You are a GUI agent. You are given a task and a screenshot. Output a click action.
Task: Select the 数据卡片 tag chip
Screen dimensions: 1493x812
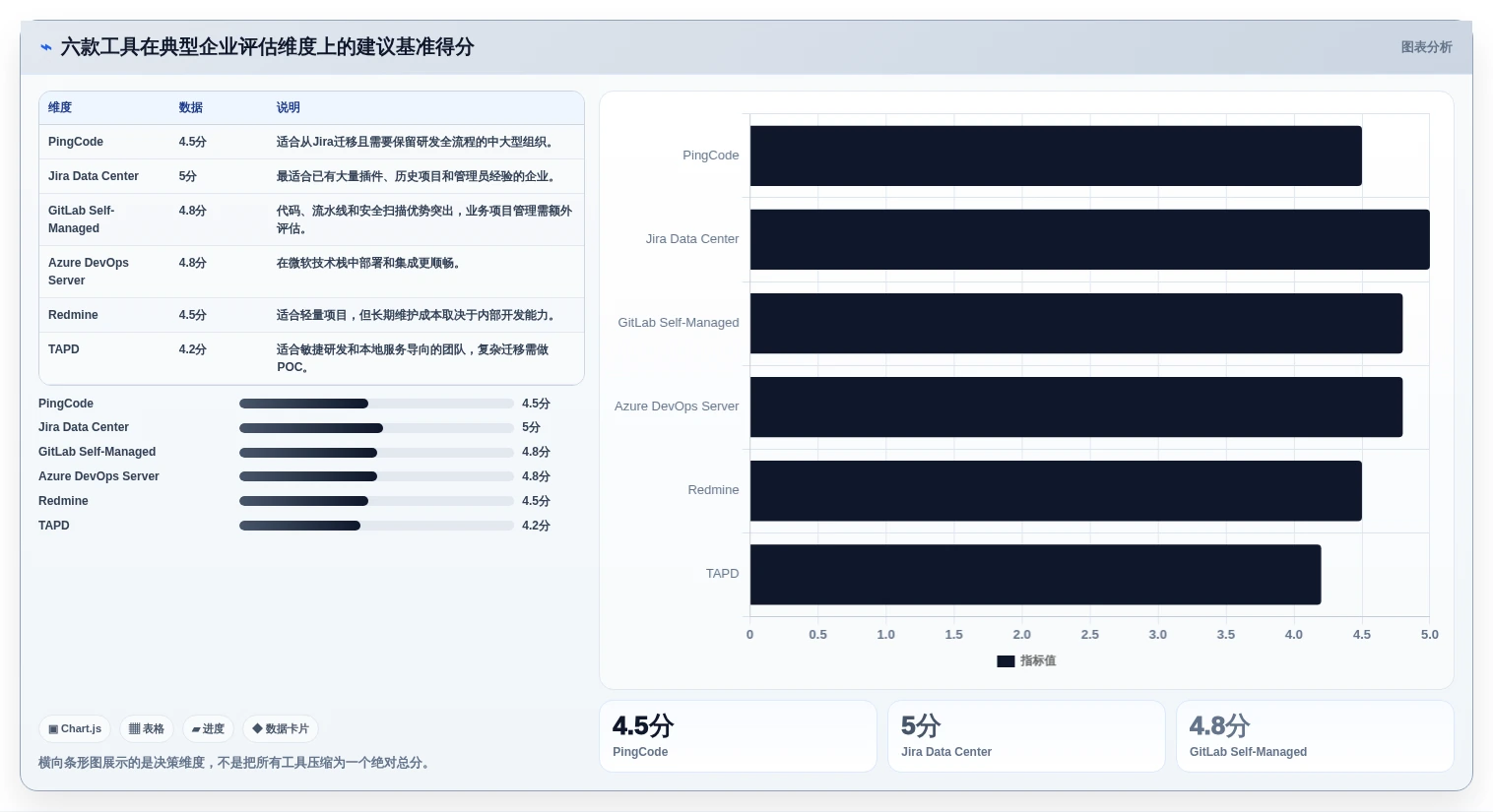point(281,729)
